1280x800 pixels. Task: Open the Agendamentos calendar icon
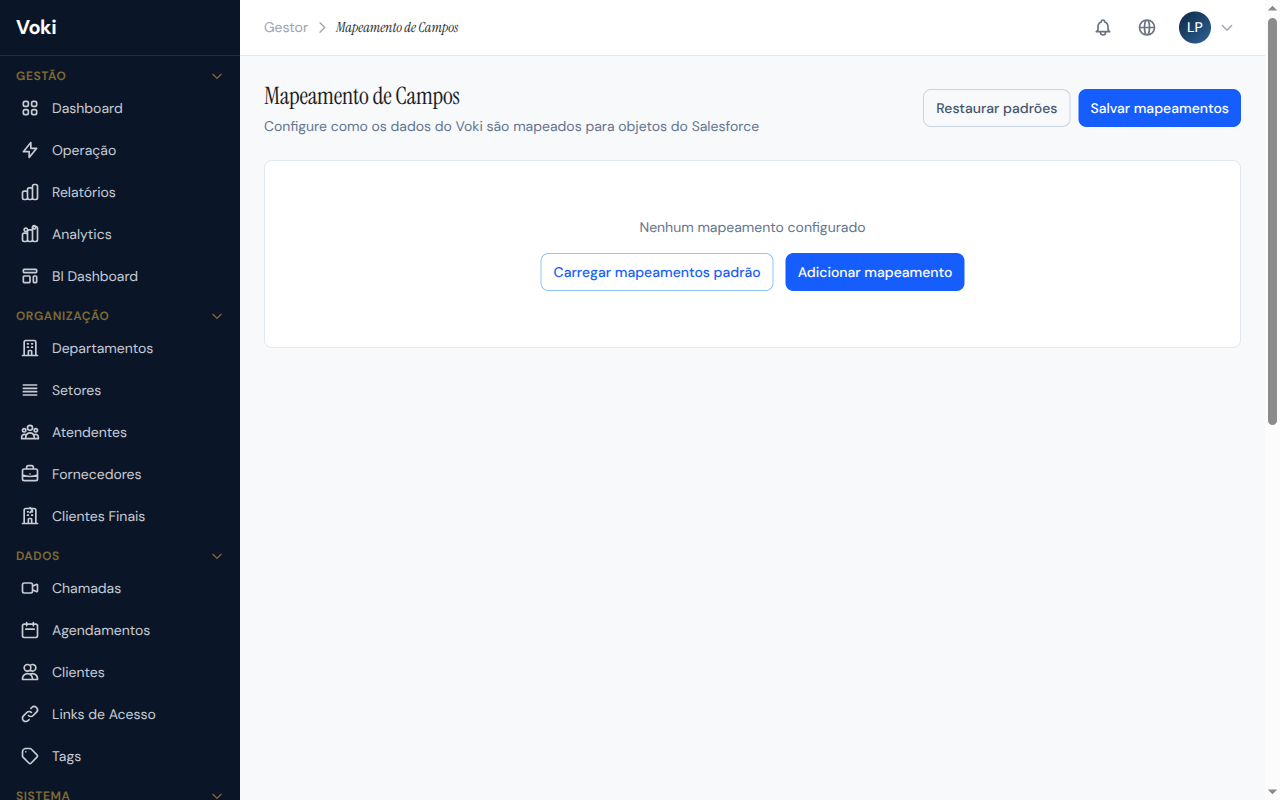(31, 630)
